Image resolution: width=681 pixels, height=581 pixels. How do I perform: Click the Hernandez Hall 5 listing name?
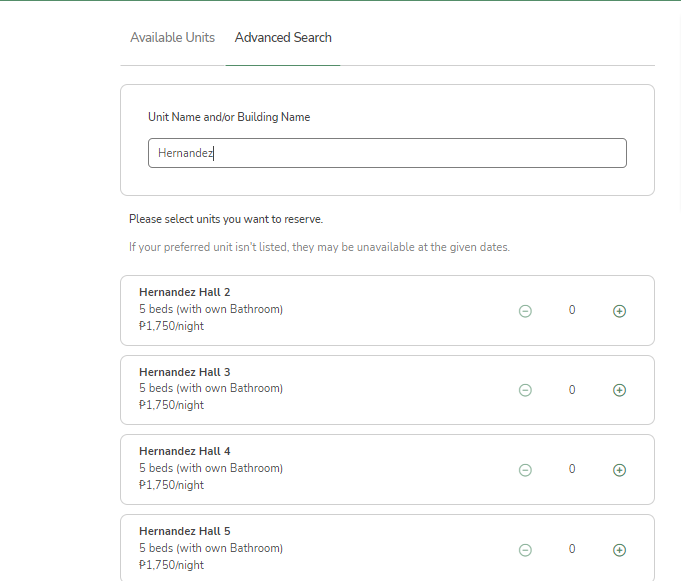click(x=185, y=531)
